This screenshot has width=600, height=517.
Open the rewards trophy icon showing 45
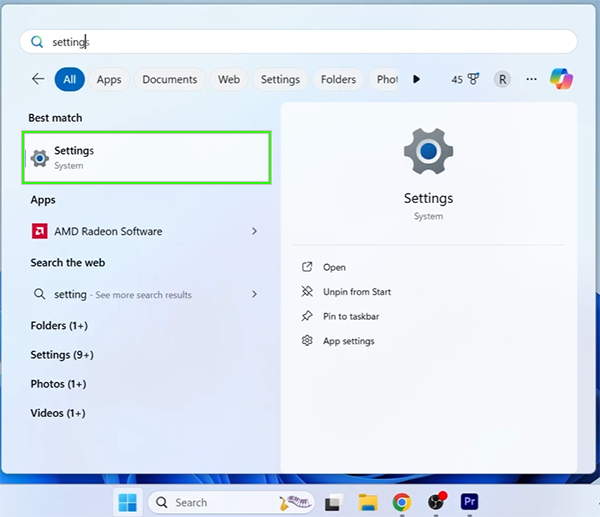(x=465, y=79)
